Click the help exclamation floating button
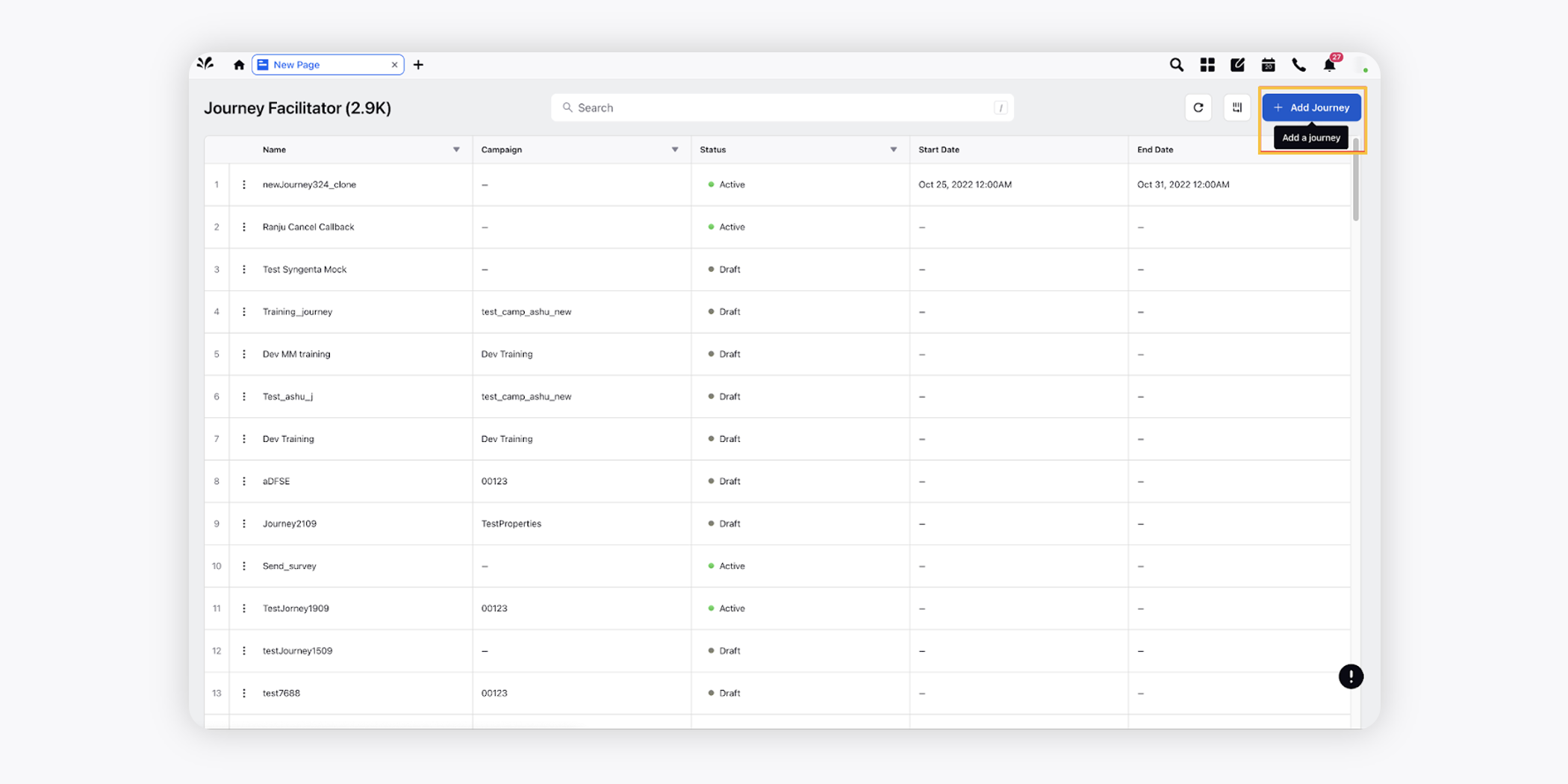1568x784 pixels. pyautogui.click(x=1351, y=676)
